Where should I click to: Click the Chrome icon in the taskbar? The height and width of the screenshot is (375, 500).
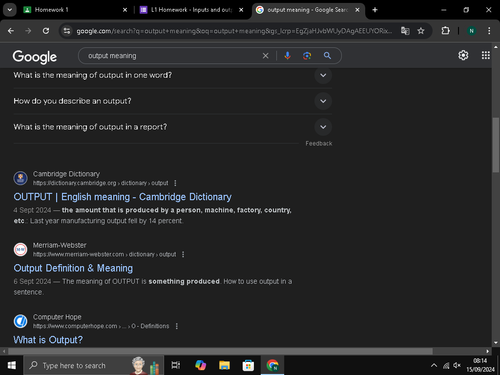[x=272, y=365]
